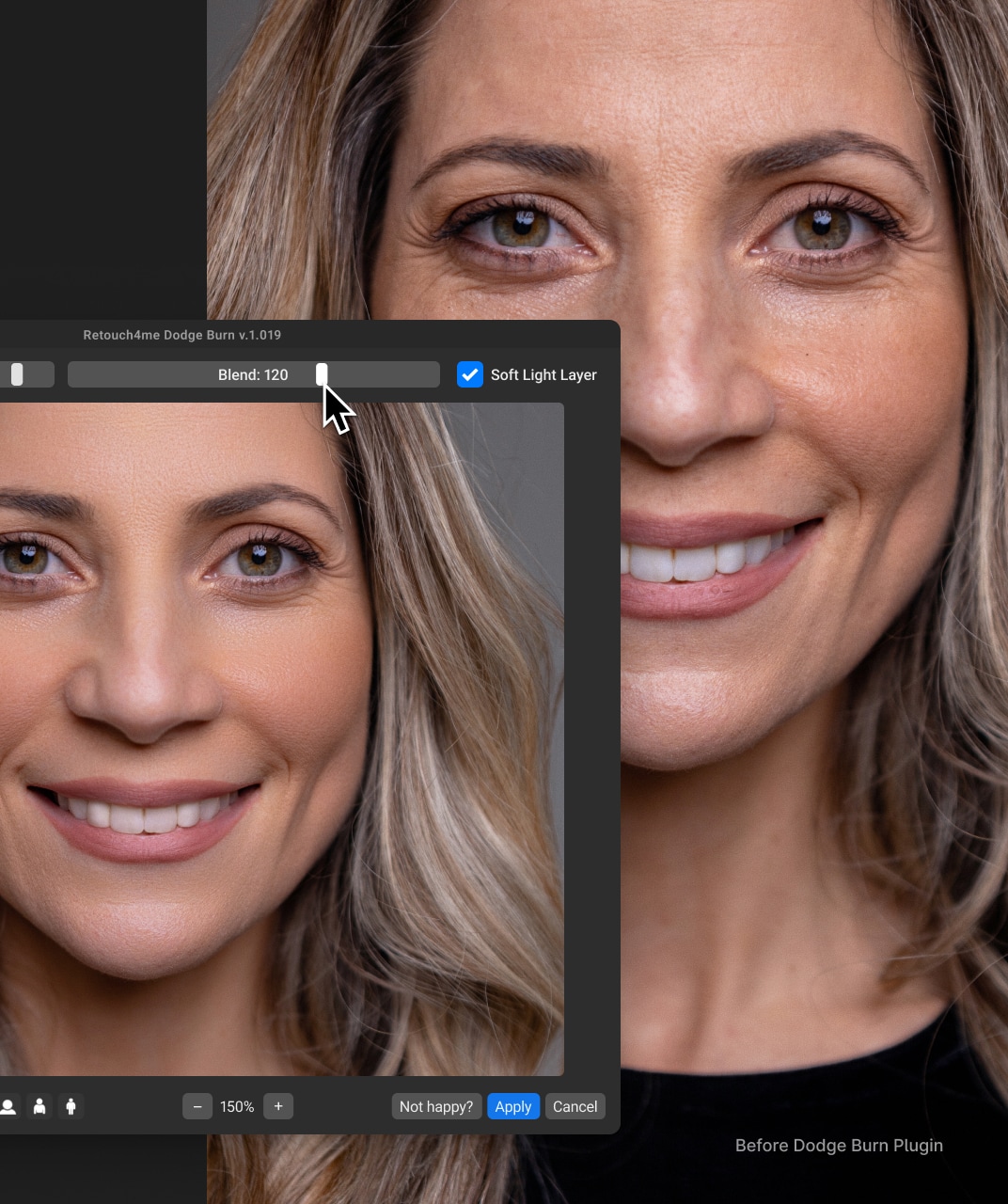Click the Retouch4me Dodge Burn title bar
Viewport: 1008px width, 1204px height.
point(181,334)
